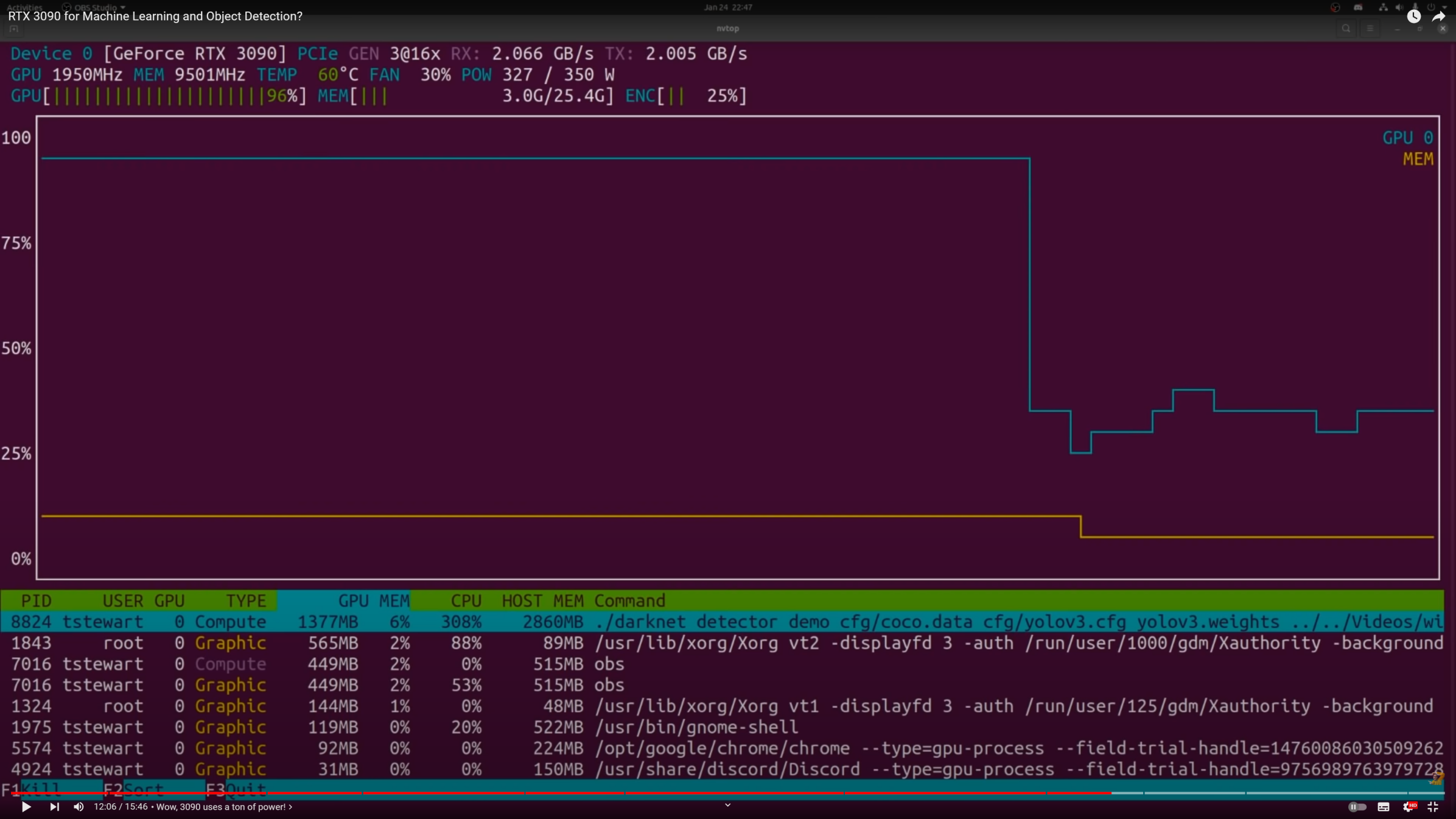The image size is (1456, 819).
Task: Click the clock showing Jan 24 22:47
Action: tap(728, 7)
